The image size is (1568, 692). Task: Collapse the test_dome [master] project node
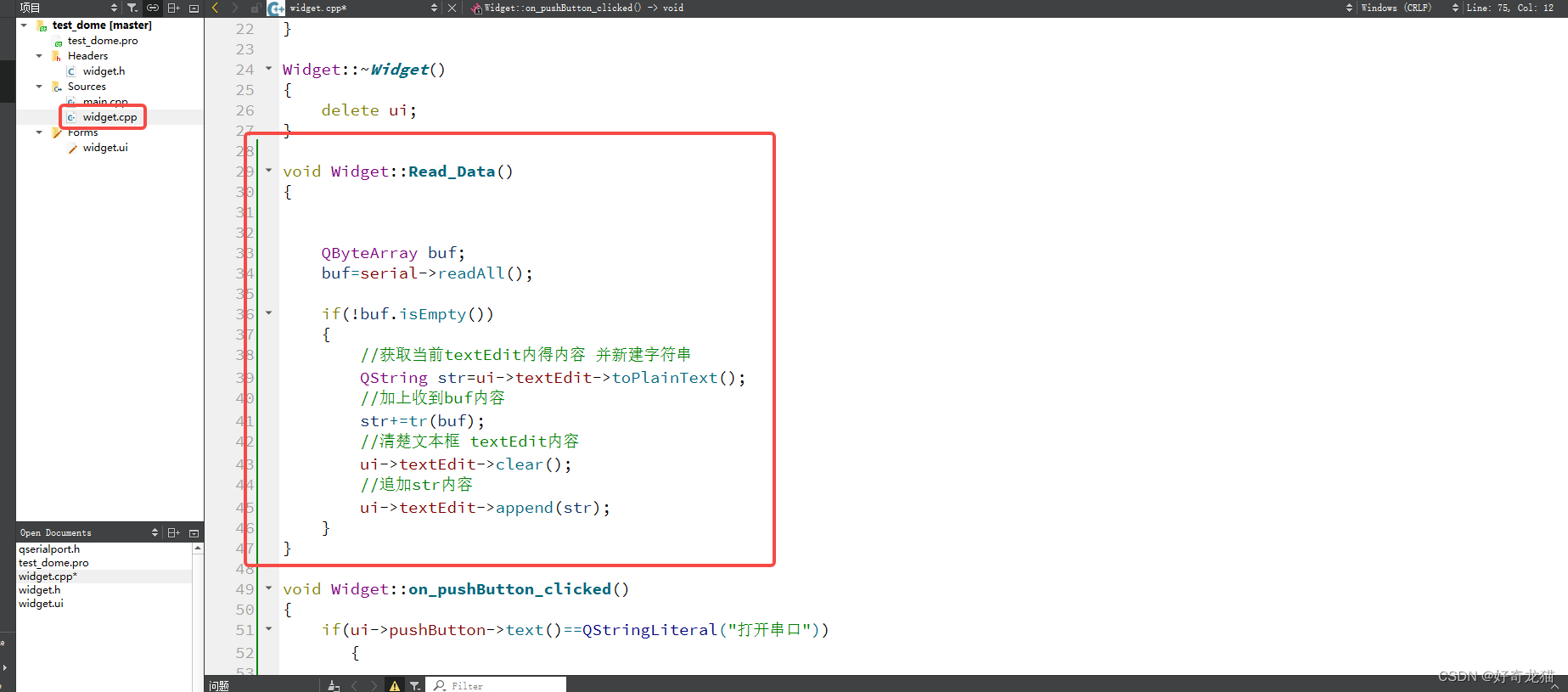click(x=24, y=25)
